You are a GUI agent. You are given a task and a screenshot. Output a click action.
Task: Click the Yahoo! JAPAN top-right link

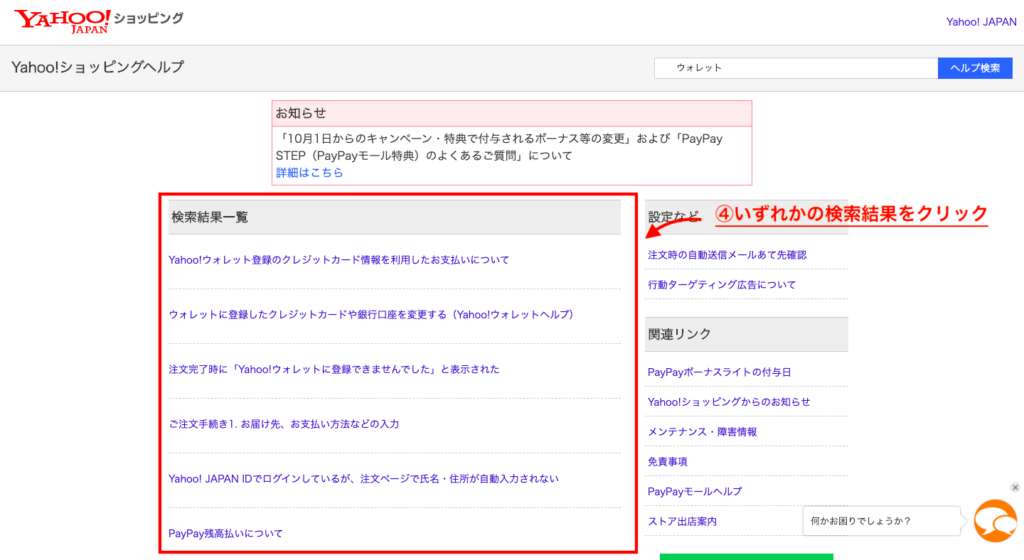pos(981,22)
